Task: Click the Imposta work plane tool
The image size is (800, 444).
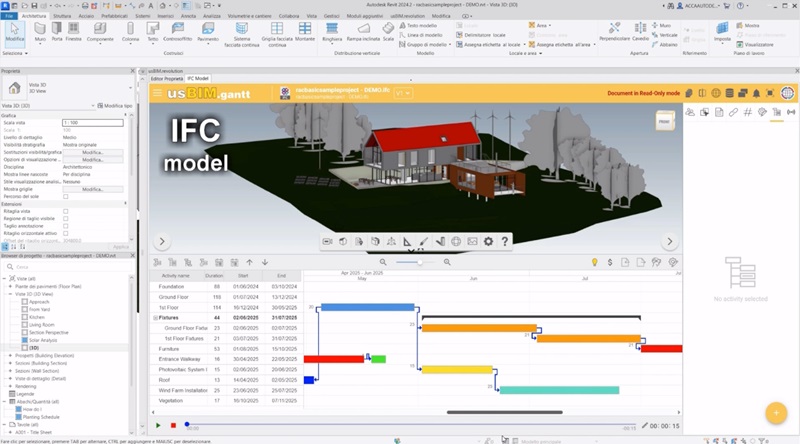Action: [722, 32]
